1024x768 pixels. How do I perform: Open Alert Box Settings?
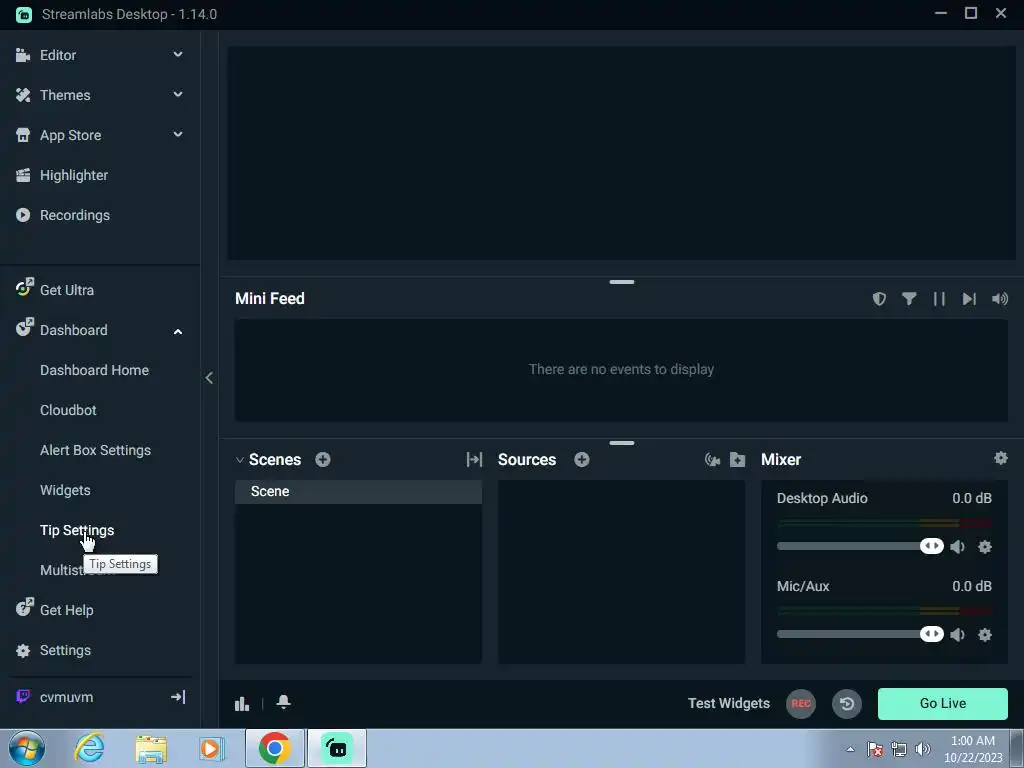pos(95,450)
